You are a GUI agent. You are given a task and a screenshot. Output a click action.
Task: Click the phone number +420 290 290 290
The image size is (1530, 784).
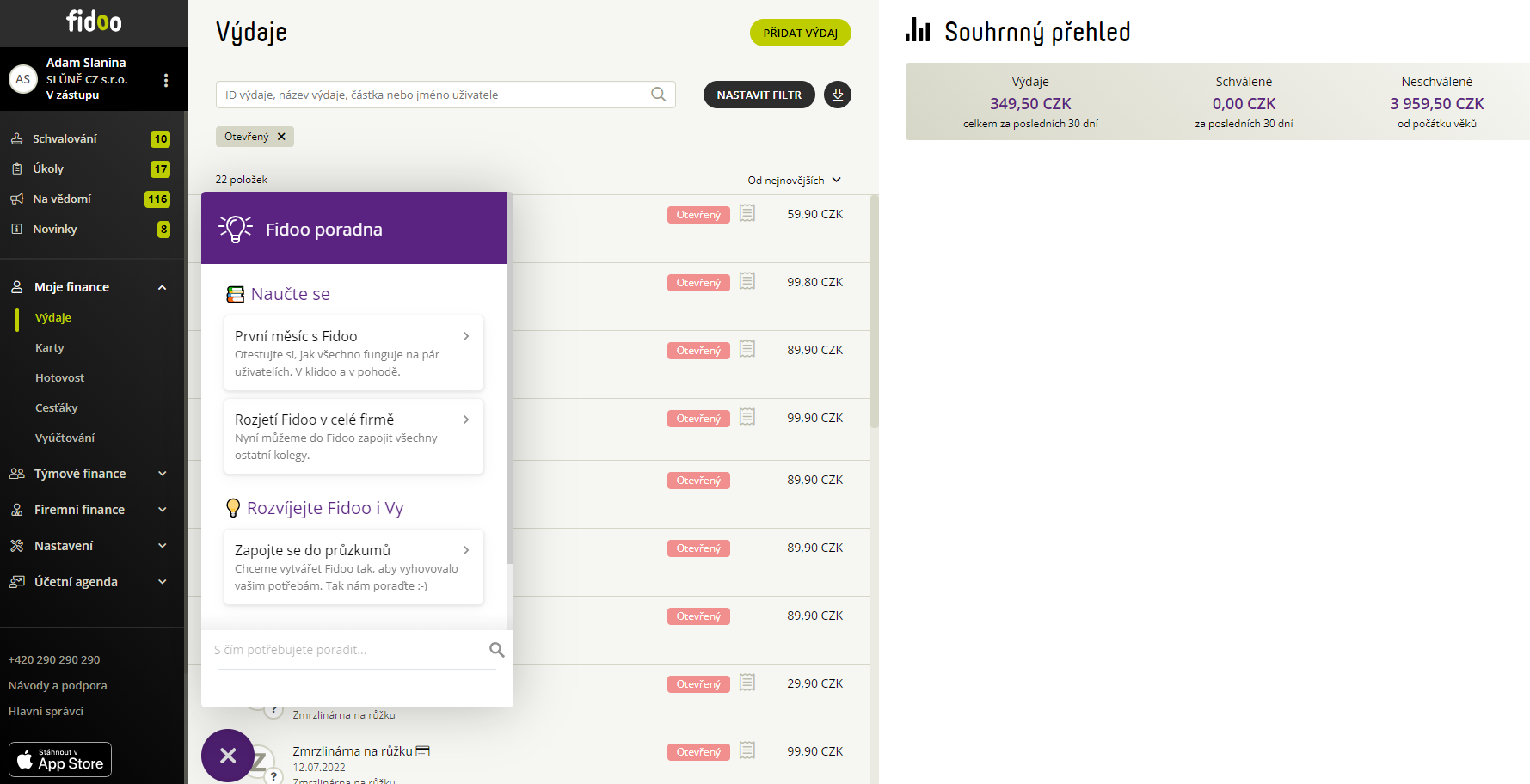click(x=54, y=659)
